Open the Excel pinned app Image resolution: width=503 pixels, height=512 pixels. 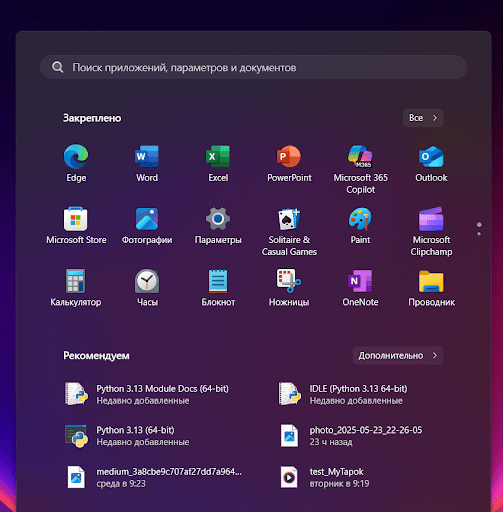(218, 163)
